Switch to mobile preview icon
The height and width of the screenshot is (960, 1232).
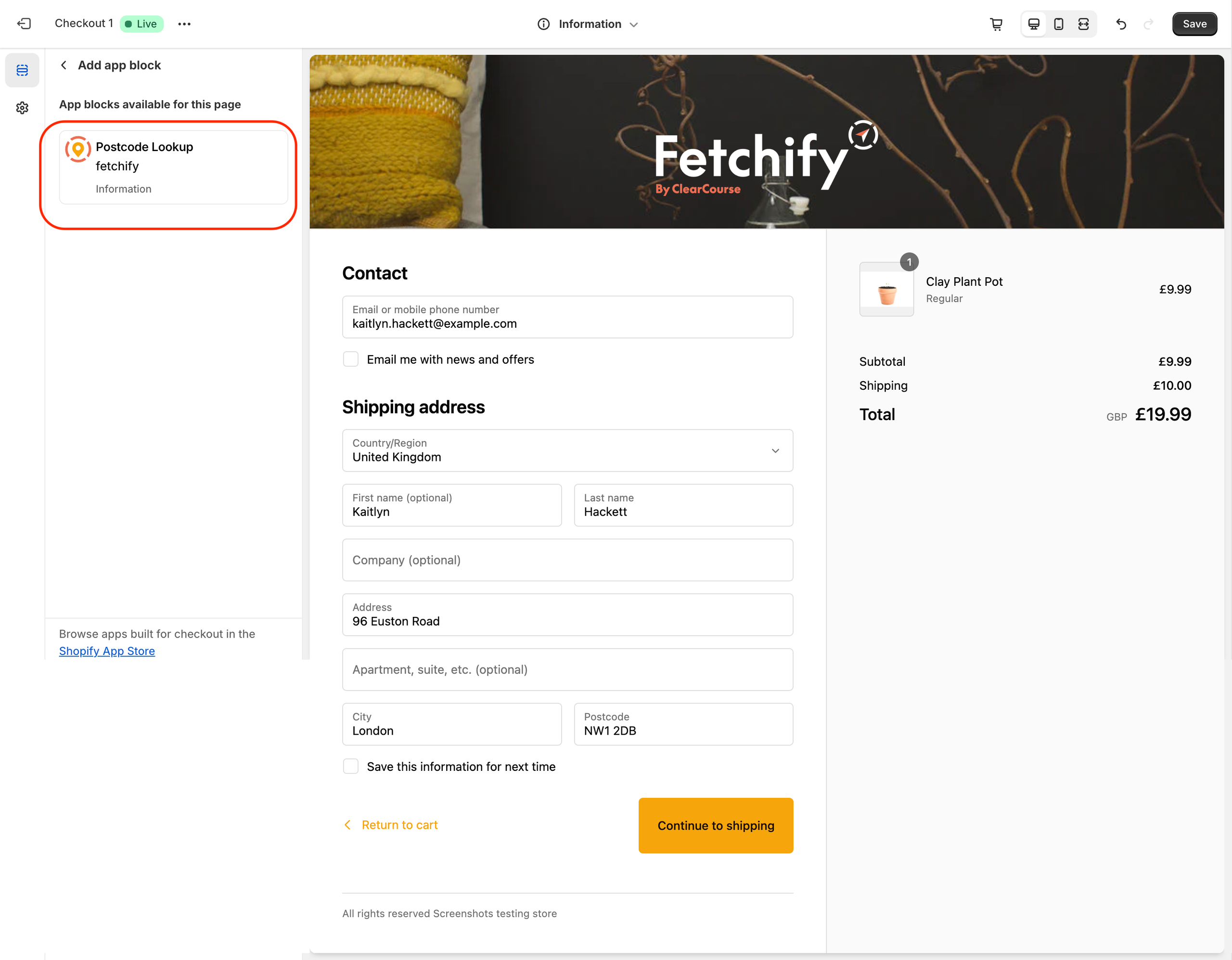click(x=1059, y=24)
